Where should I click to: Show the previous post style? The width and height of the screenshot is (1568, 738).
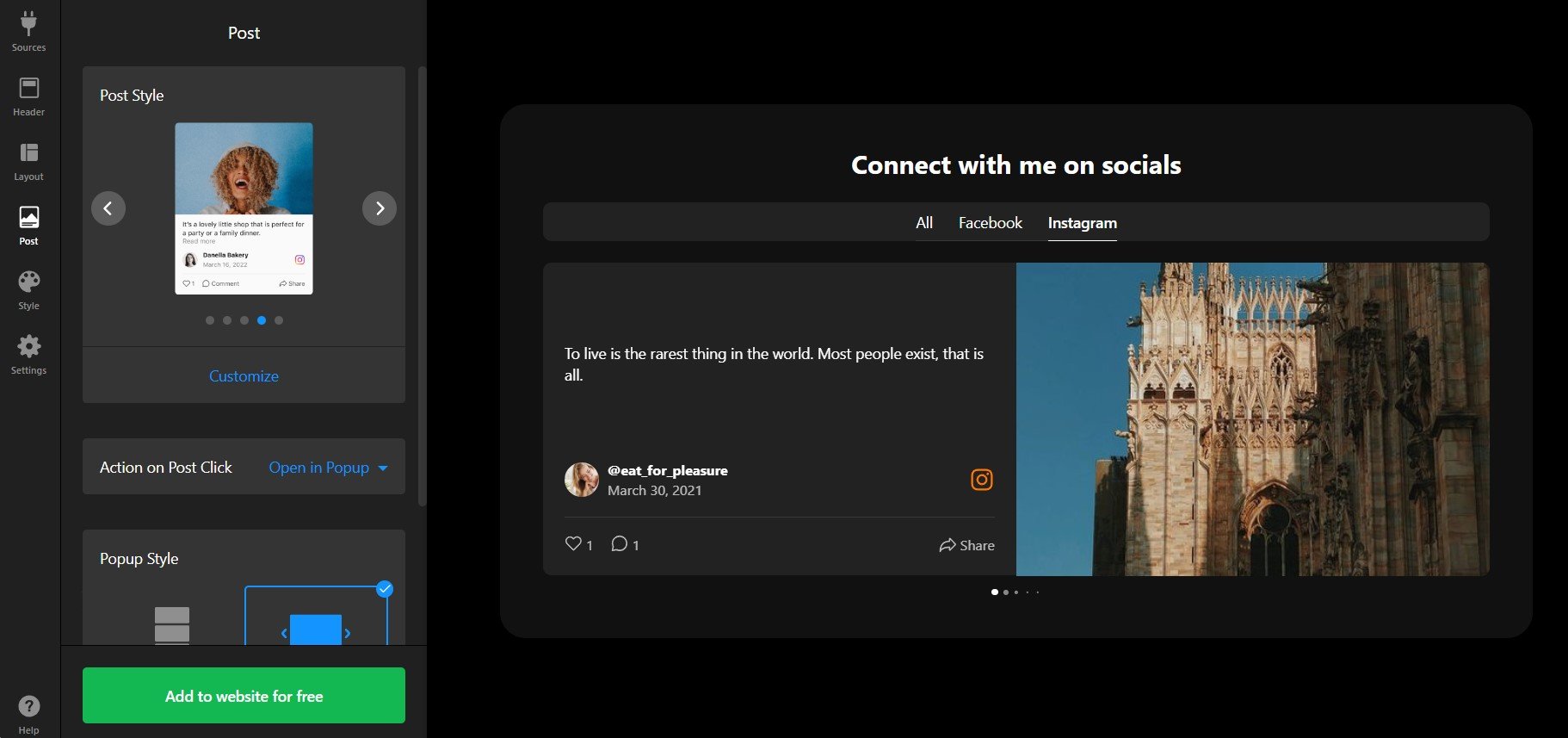pos(108,208)
